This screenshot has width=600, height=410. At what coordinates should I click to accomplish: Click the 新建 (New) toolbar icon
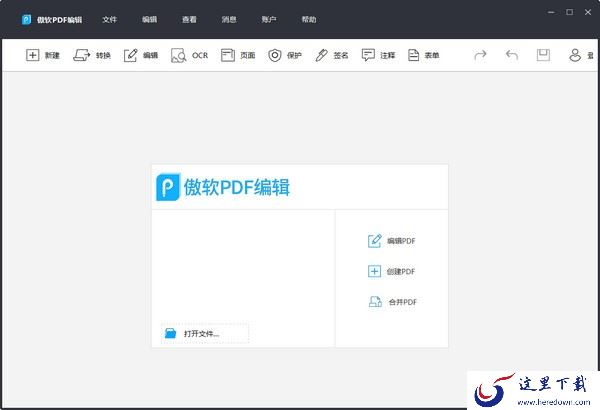tap(33, 55)
